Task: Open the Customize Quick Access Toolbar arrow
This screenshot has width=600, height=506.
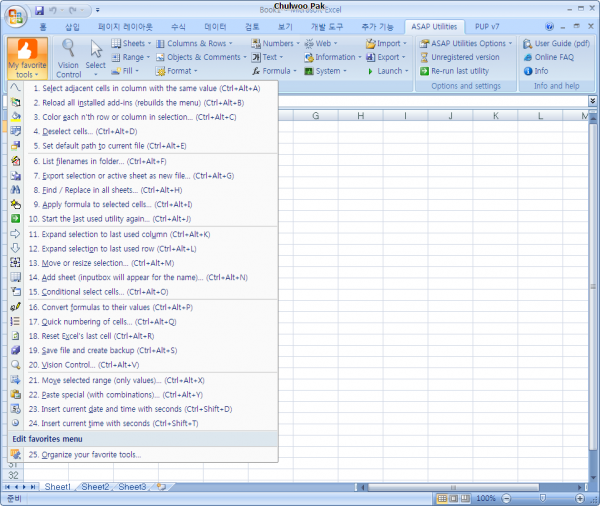Action: pos(98,10)
